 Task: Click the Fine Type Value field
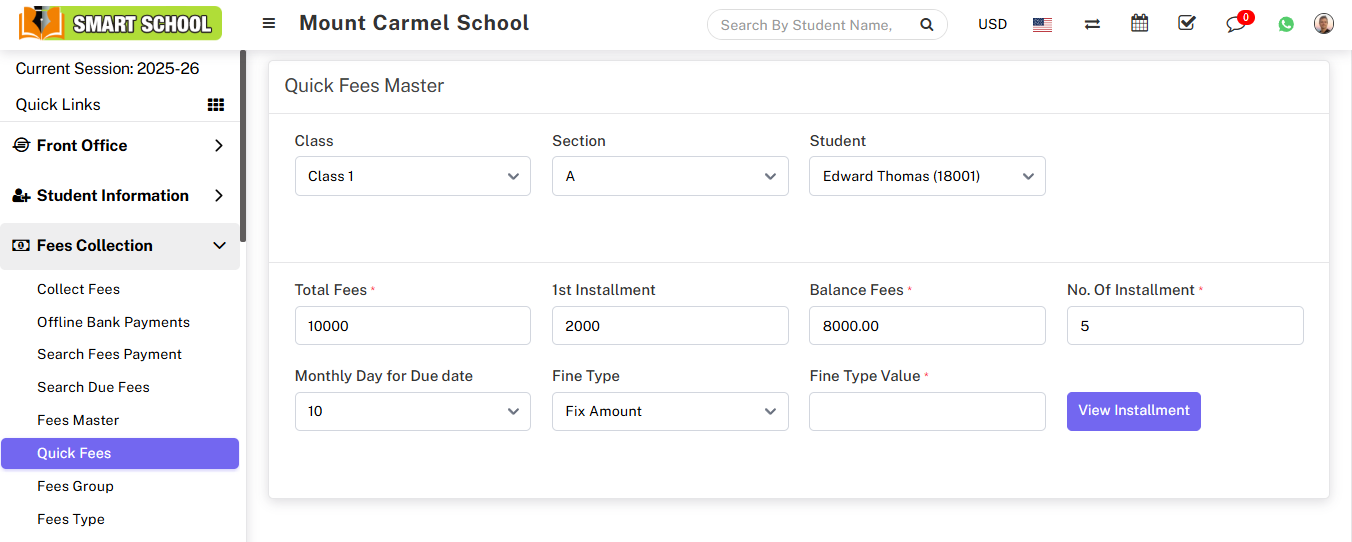927,411
